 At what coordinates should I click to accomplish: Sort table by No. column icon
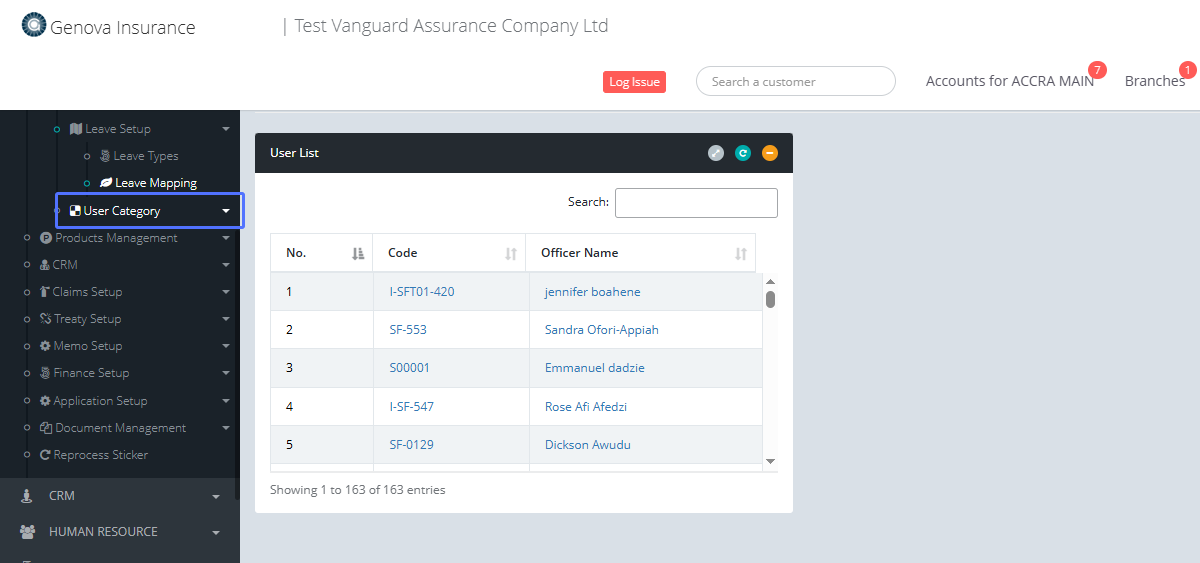pyautogui.click(x=358, y=254)
